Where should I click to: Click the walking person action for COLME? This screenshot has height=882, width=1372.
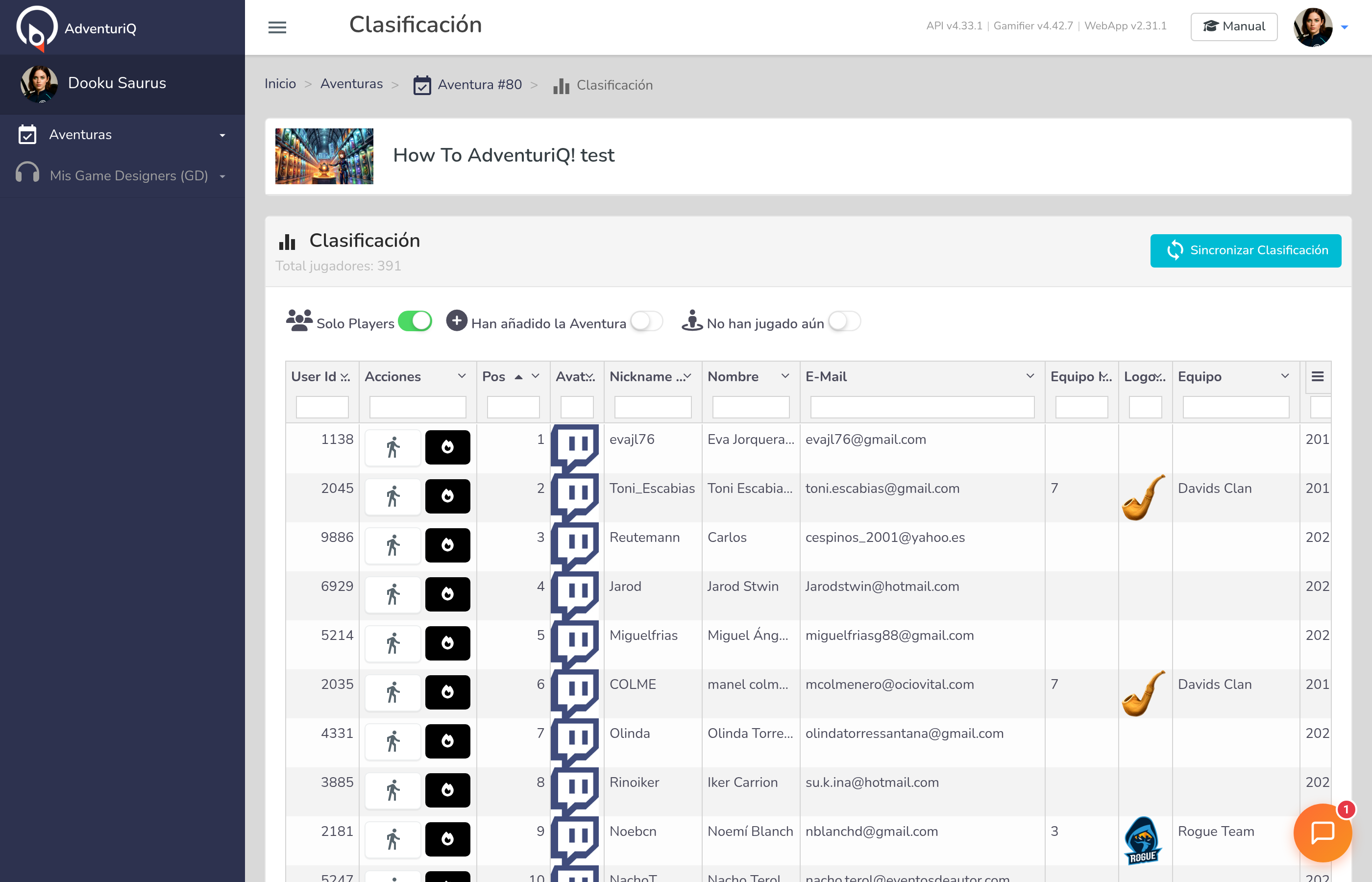393,692
